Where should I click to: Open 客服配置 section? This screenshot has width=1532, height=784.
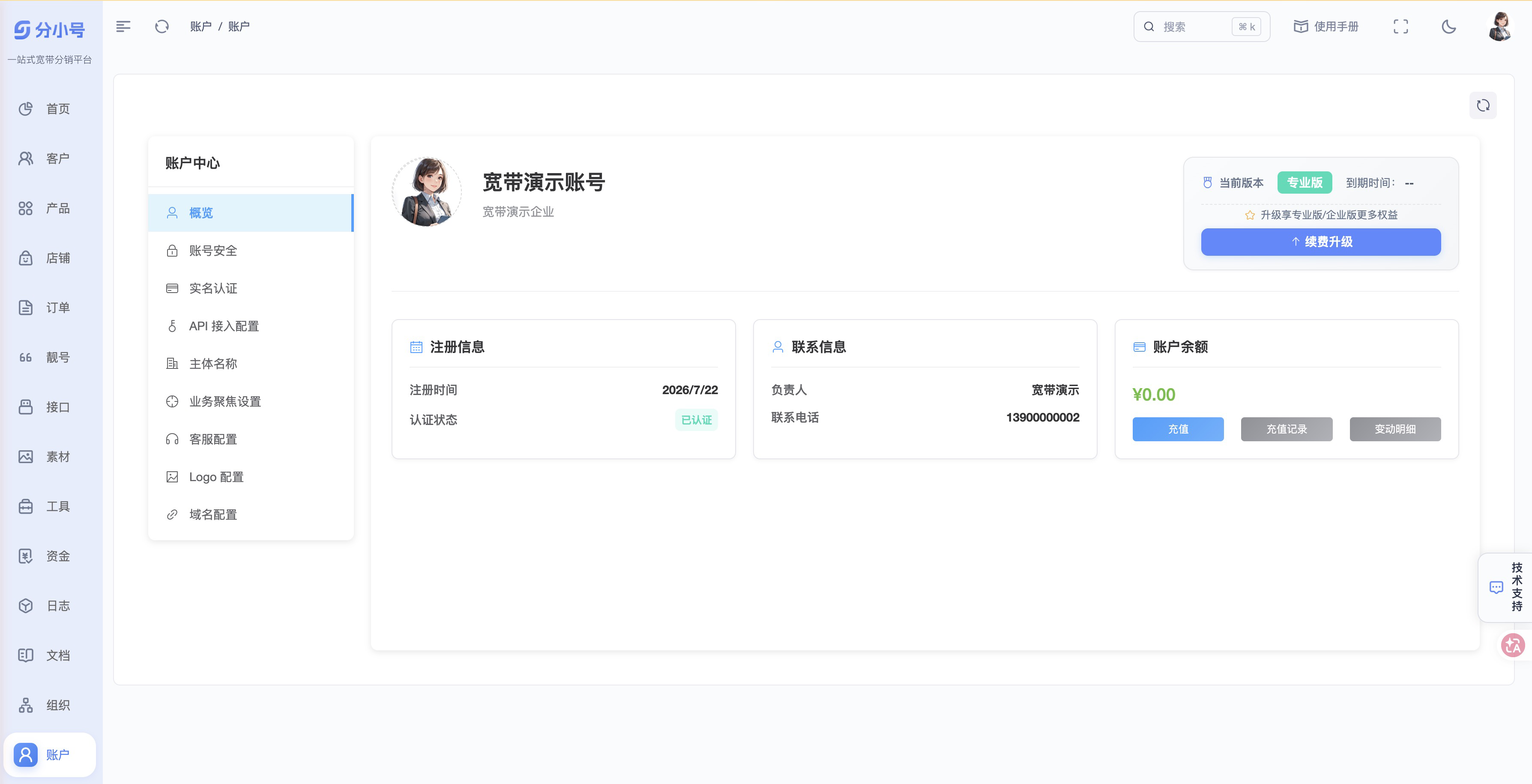250,439
